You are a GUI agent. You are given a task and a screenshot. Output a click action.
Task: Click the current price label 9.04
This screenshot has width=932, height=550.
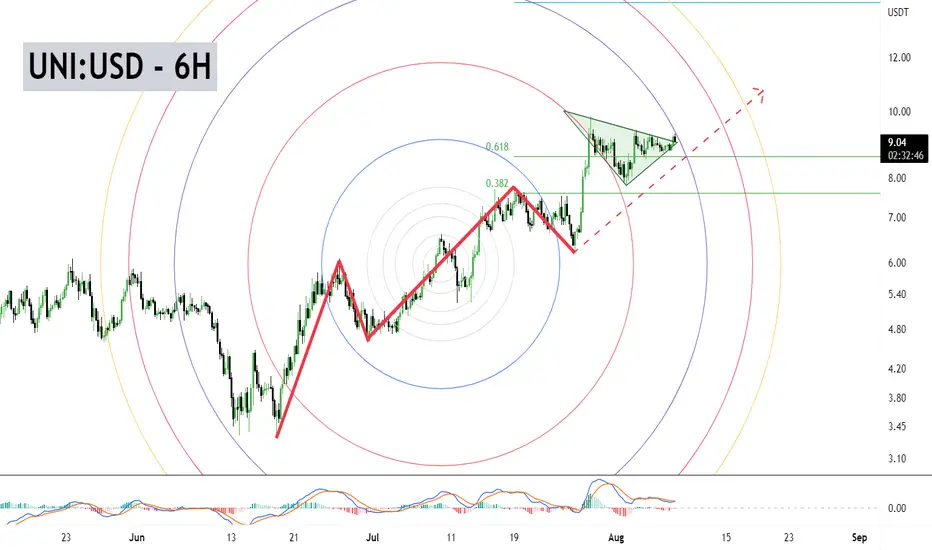[x=897, y=142]
